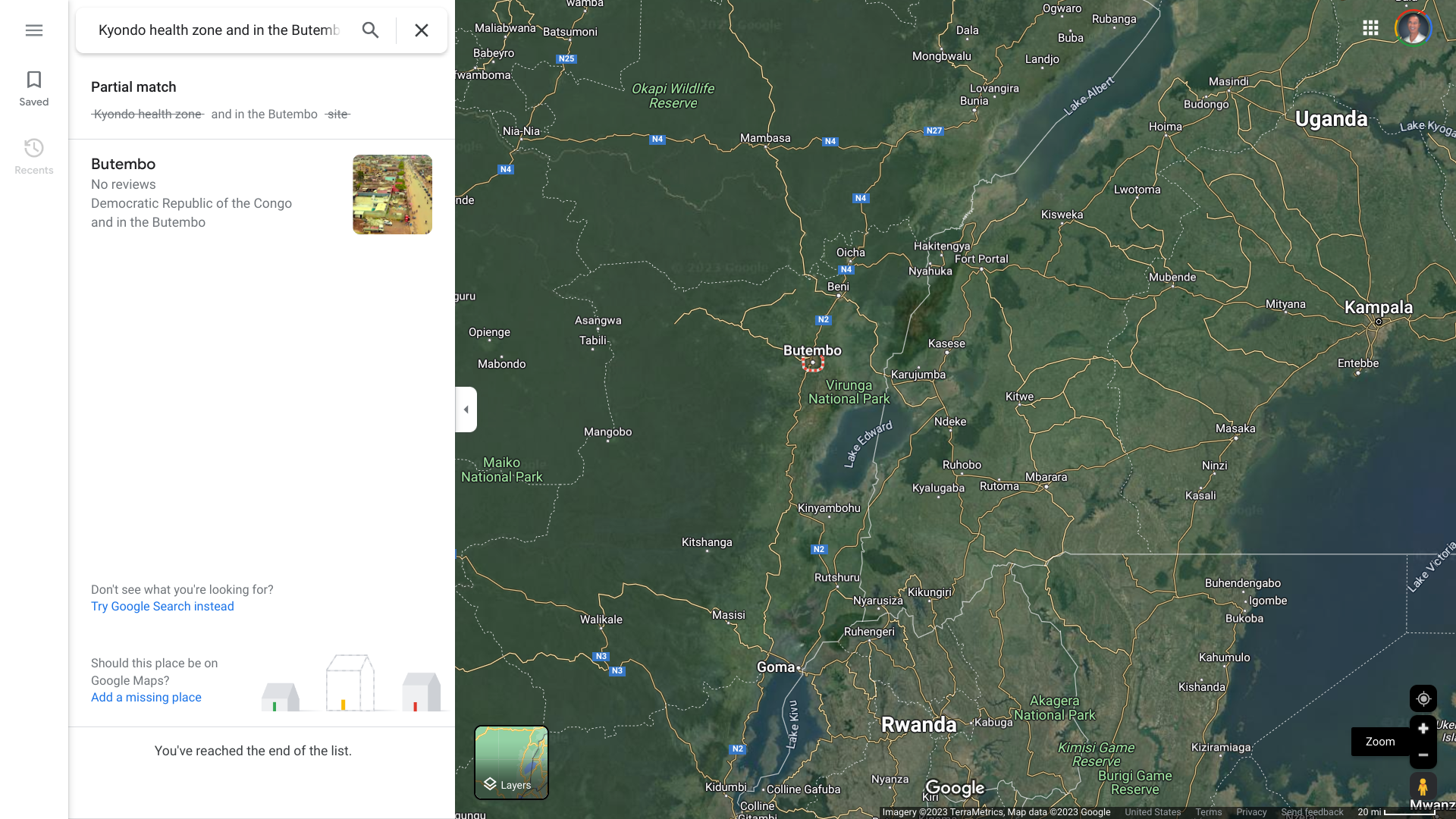Open the Saved places panel
Screen dimensions: 1456x819
pyautogui.click(x=33, y=88)
